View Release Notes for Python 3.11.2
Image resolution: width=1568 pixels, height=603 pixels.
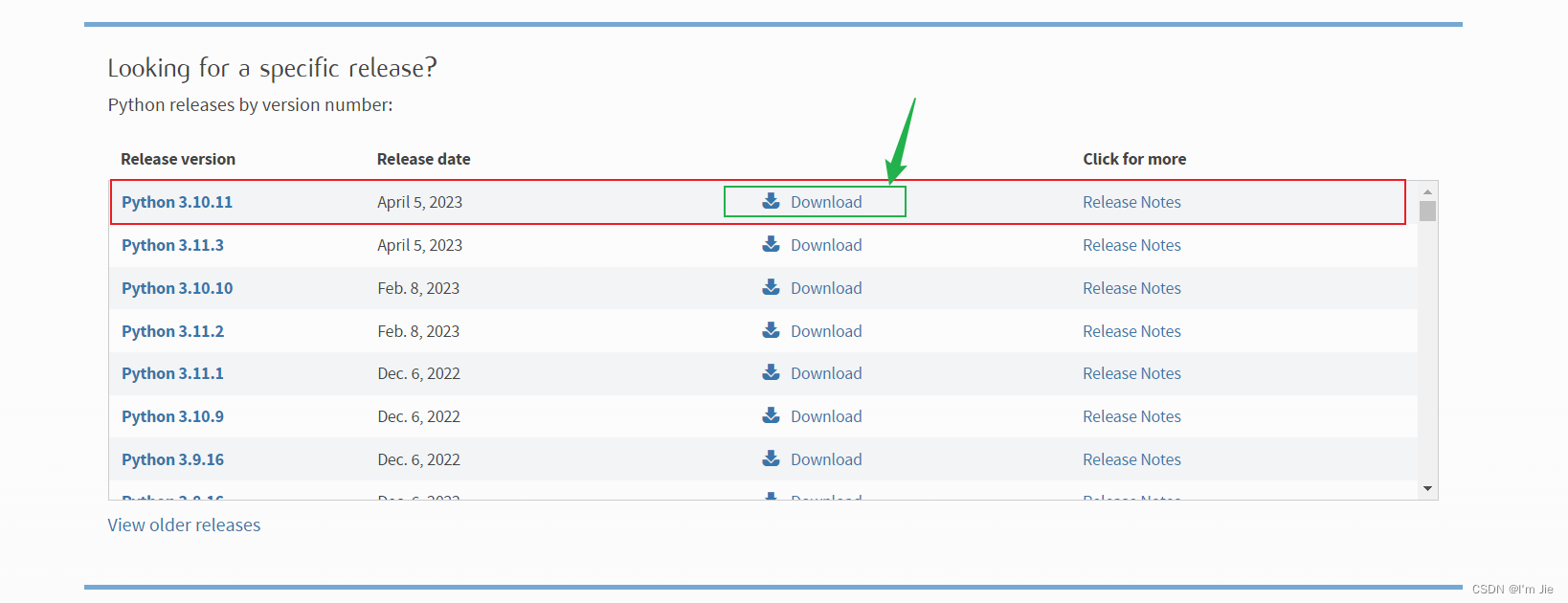tap(1131, 331)
